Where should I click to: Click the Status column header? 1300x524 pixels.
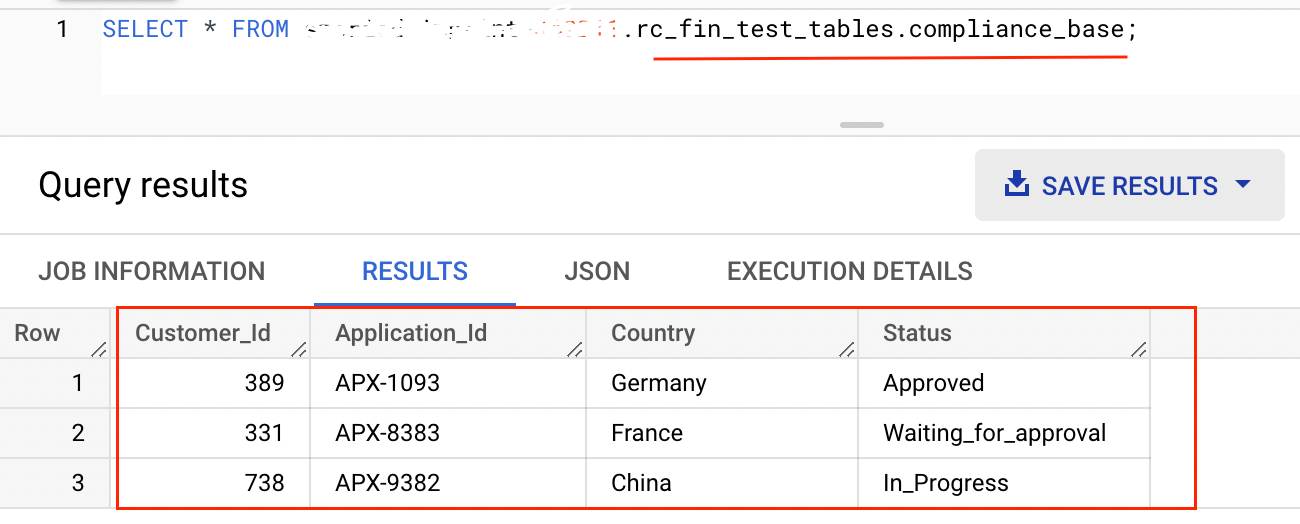point(918,333)
